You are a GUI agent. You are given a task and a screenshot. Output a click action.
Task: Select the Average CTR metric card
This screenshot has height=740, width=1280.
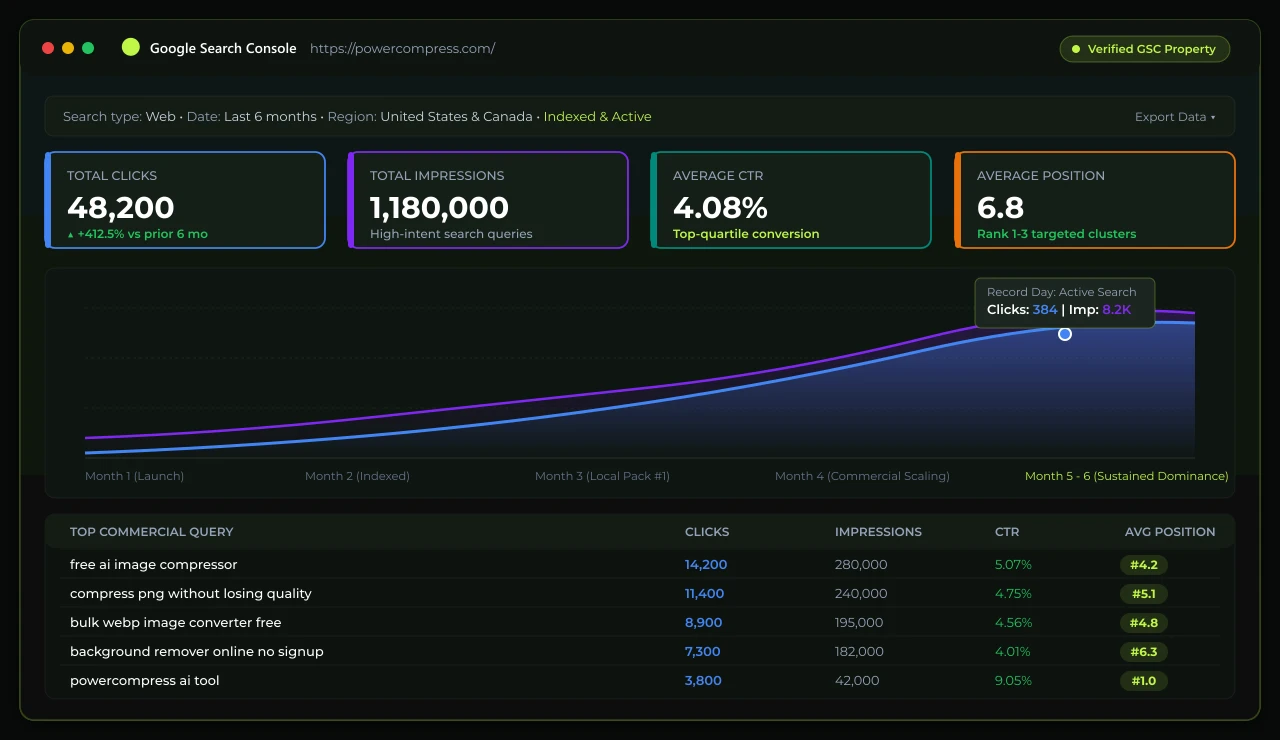click(x=791, y=200)
